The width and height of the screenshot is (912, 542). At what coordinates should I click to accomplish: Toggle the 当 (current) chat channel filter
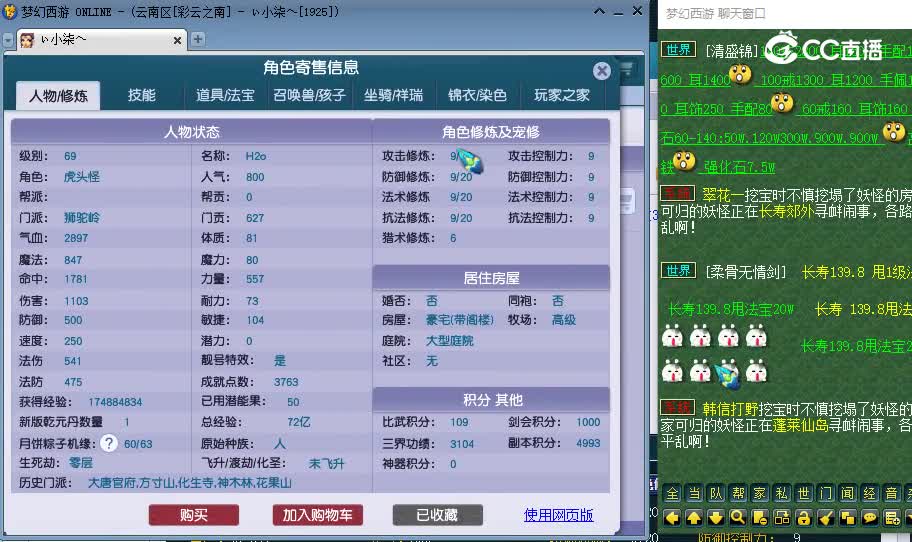(694, 494)
